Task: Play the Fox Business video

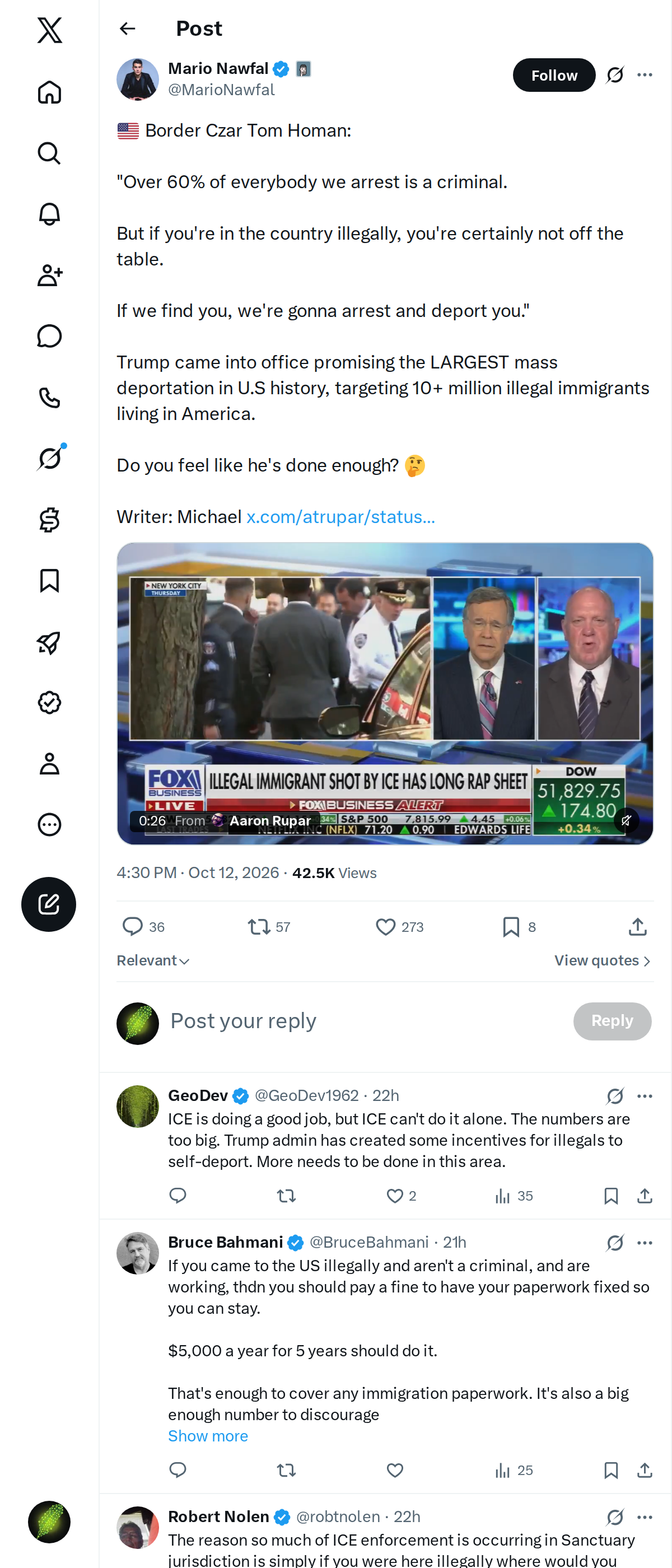Action: pos(385,693)
